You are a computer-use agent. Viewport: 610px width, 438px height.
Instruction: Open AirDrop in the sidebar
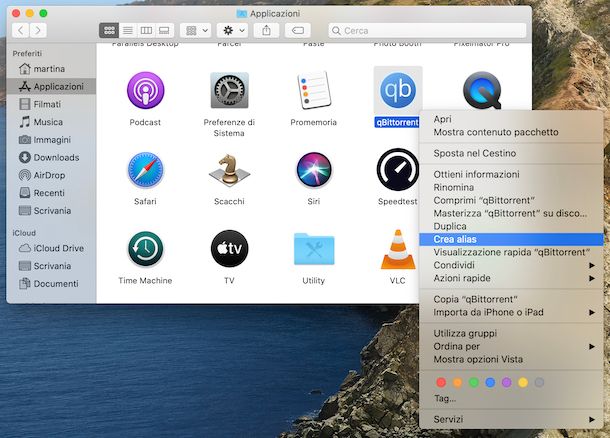coord(51,175)
